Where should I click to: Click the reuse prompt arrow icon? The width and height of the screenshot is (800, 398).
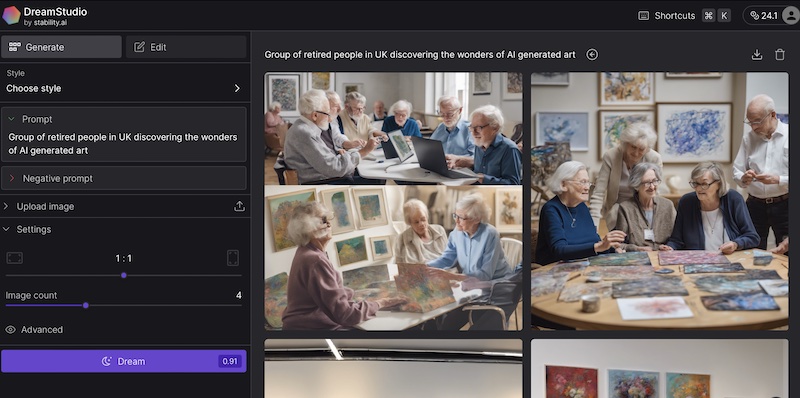(592, 55)
